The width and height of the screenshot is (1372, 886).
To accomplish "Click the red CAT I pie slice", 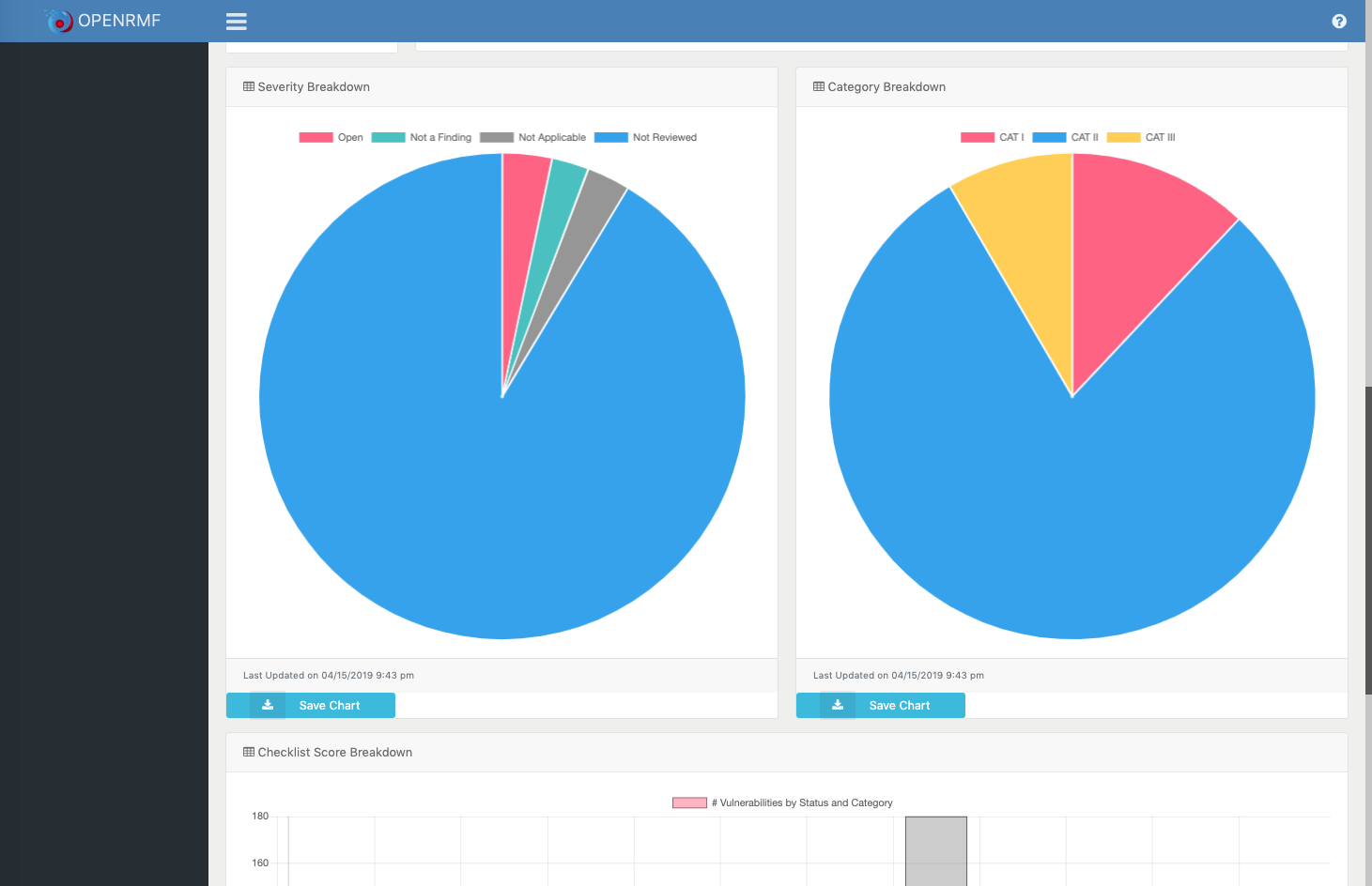I will point(1132,244).
